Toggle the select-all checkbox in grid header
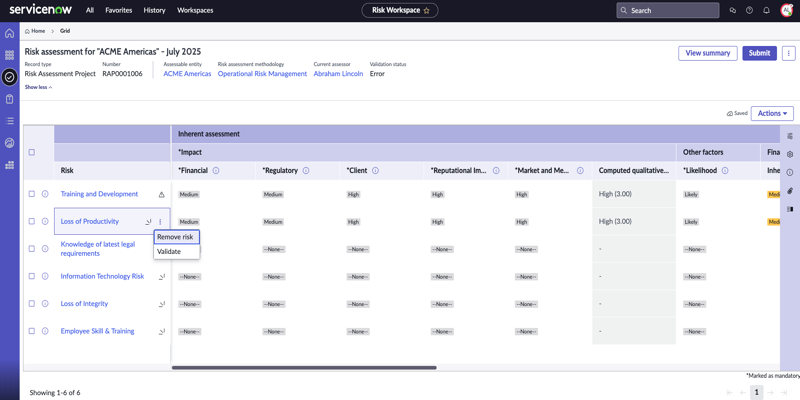Screen dimensions: 800x400 tap(32, 152)
